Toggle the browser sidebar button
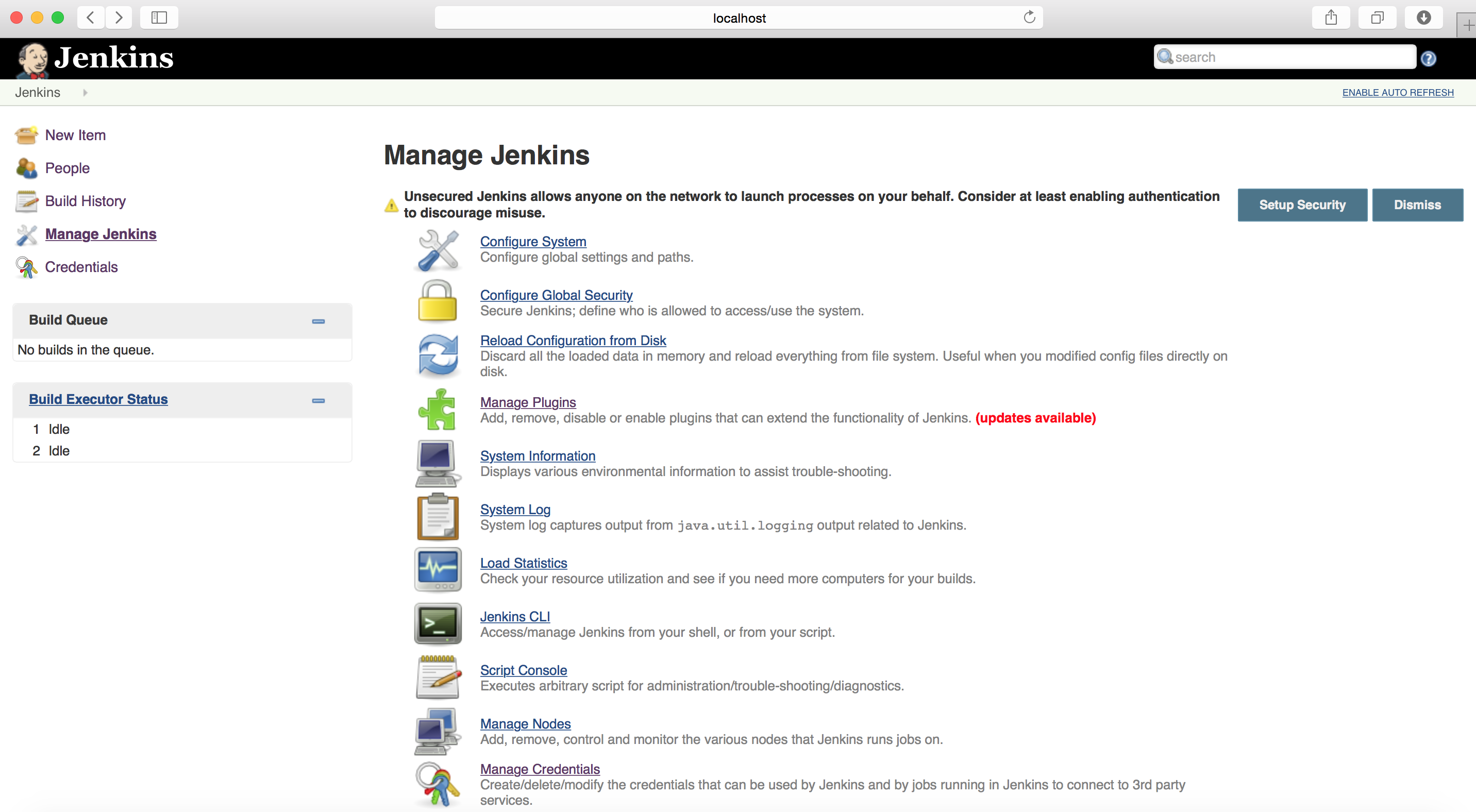Image resolution: width=1476 pixels, height=812 pixels. 159,17
